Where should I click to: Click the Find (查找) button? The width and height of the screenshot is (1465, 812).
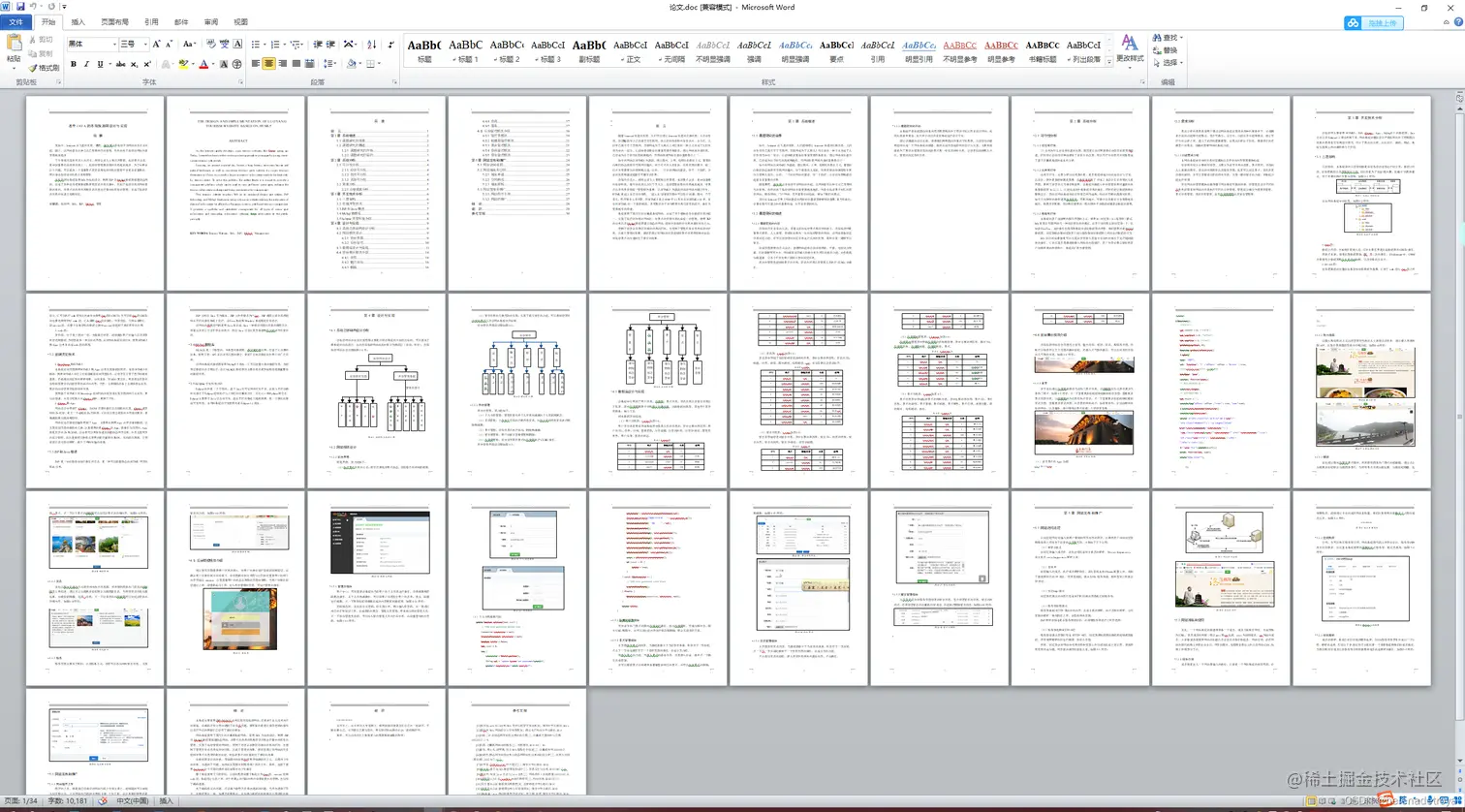[x=1166, y=38]
